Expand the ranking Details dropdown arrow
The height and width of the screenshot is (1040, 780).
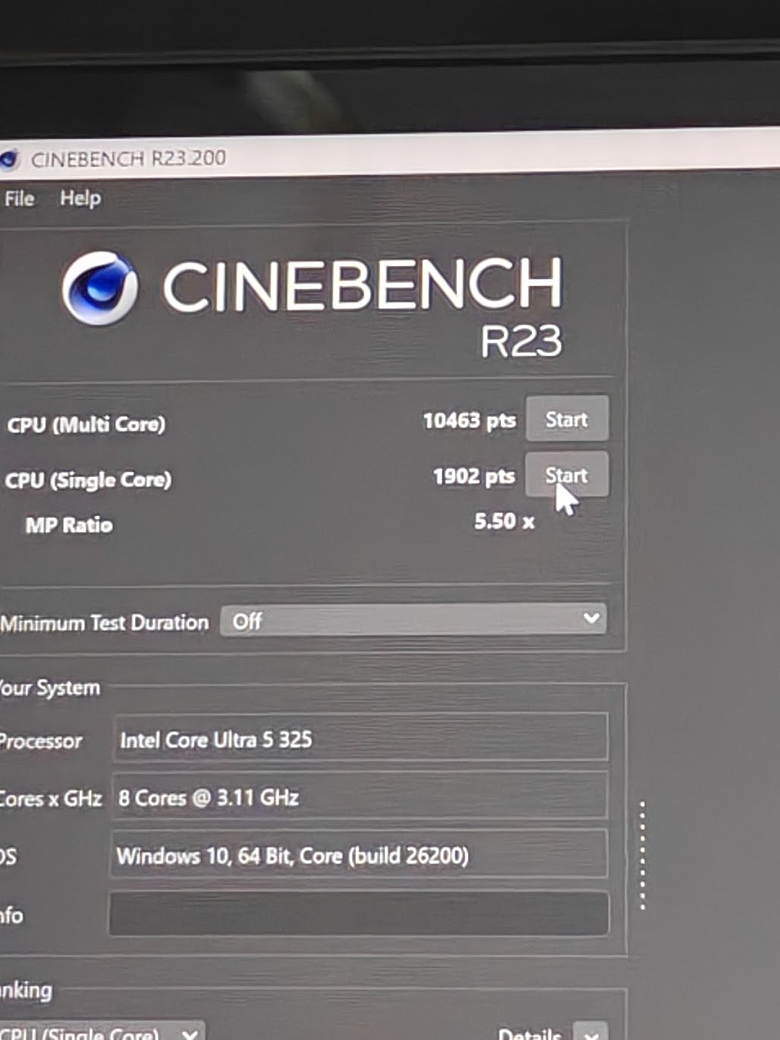tap(590, 1032)
